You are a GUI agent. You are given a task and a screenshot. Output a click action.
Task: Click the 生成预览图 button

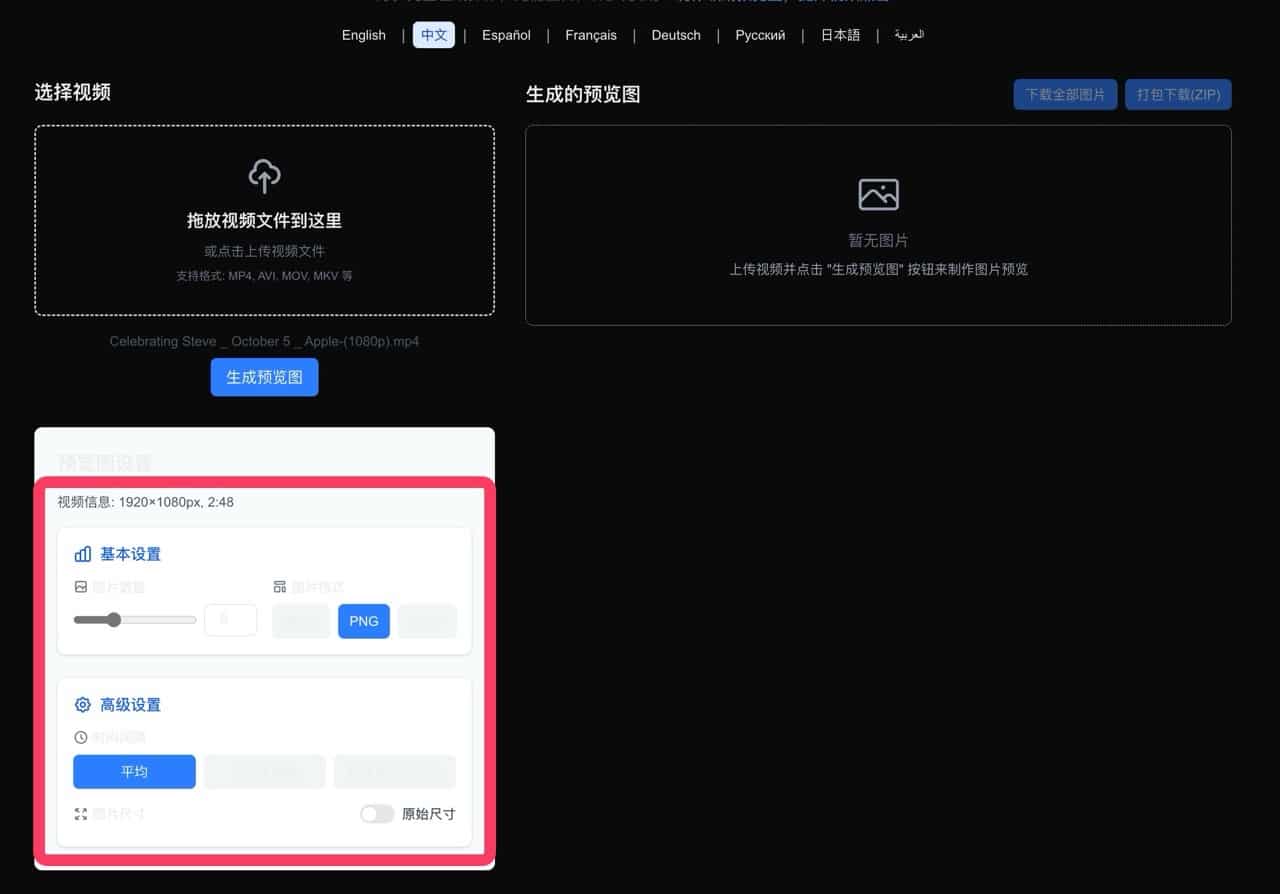[x=264, y=378]
